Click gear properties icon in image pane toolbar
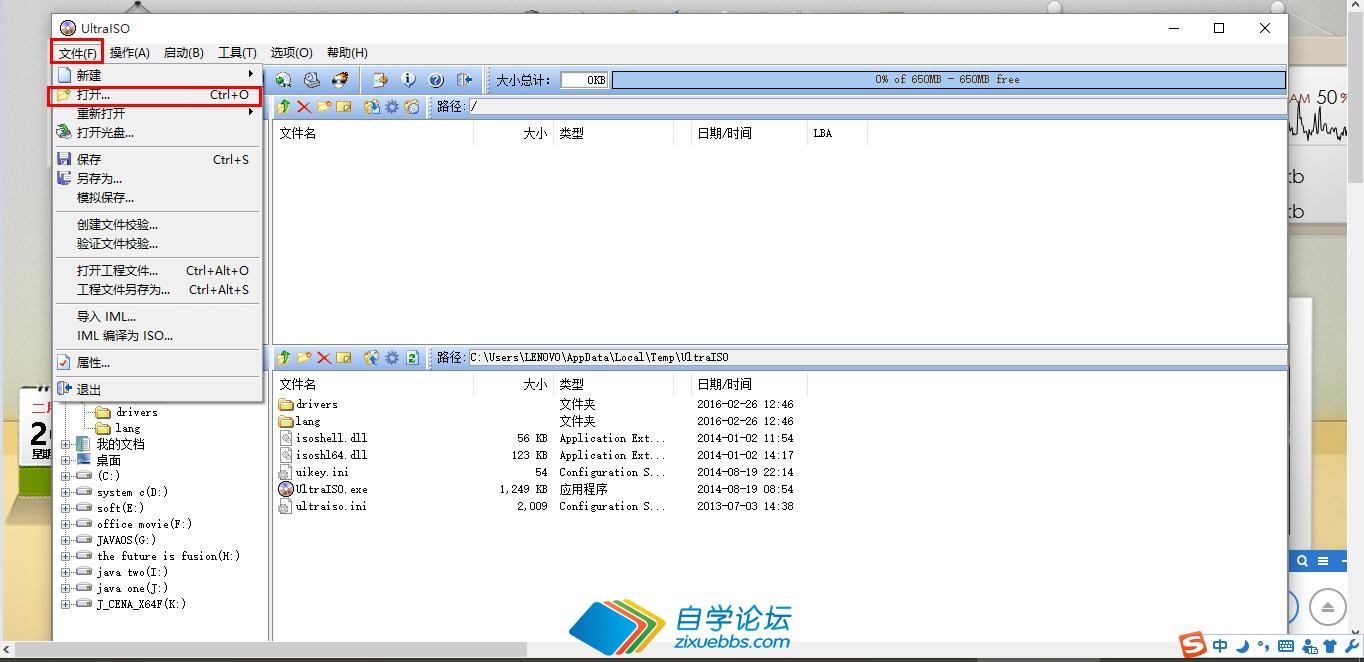1364x662 pixels. pyautogui.click(x=392, y=107)
